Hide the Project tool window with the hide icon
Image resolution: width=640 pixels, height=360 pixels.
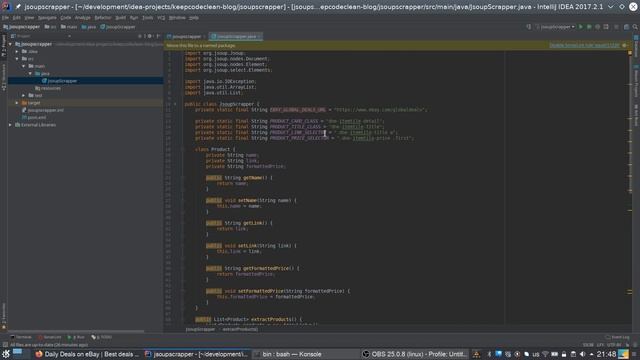click(x=158, y=36)
